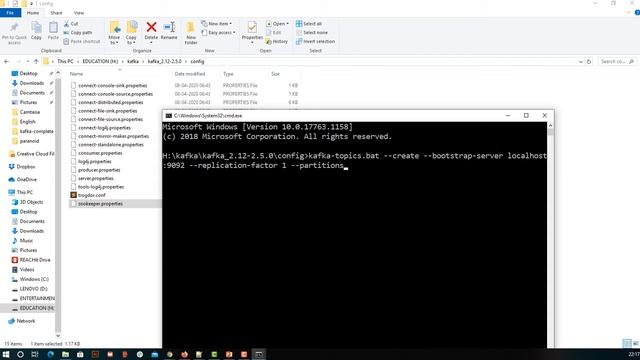Switch to the Home ribbon tab
Image resolution: width=640 pixels, height=360 pixels.
33,13
